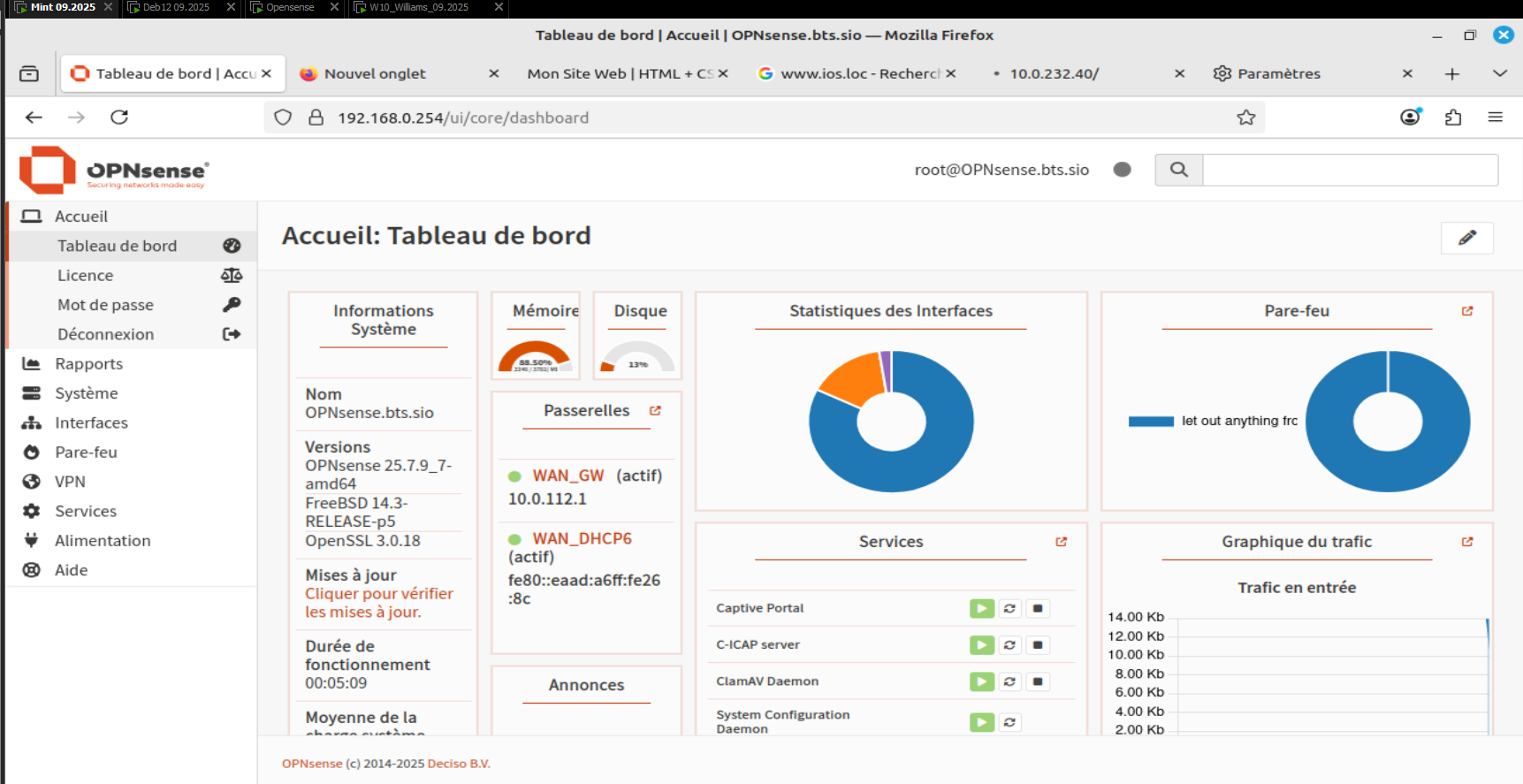Screen dimensions: 1523x784
Task: Focus the OPNsense header search field
Action: pos(1351,170)
